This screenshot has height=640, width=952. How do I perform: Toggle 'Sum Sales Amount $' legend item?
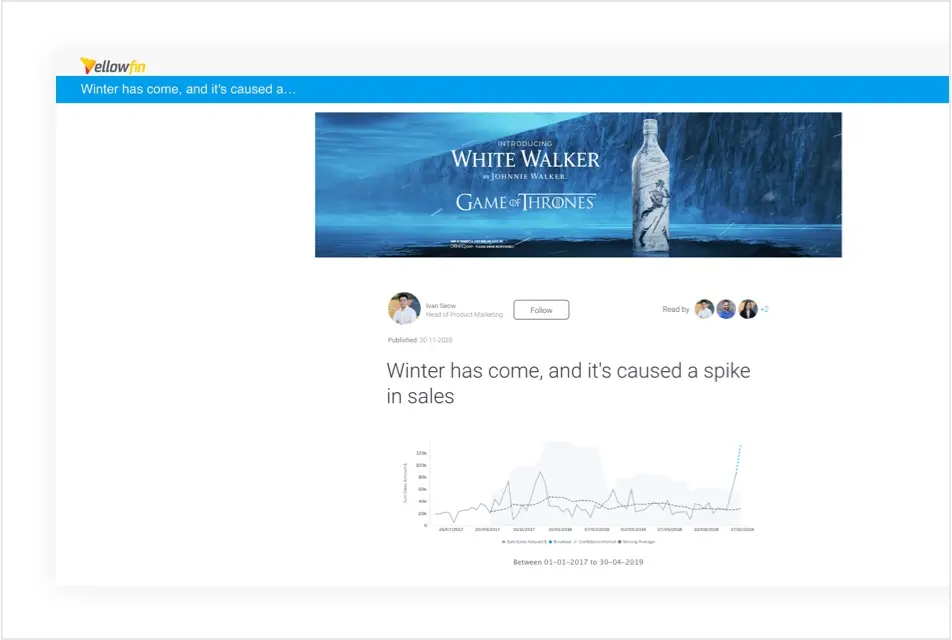point(524,542)
